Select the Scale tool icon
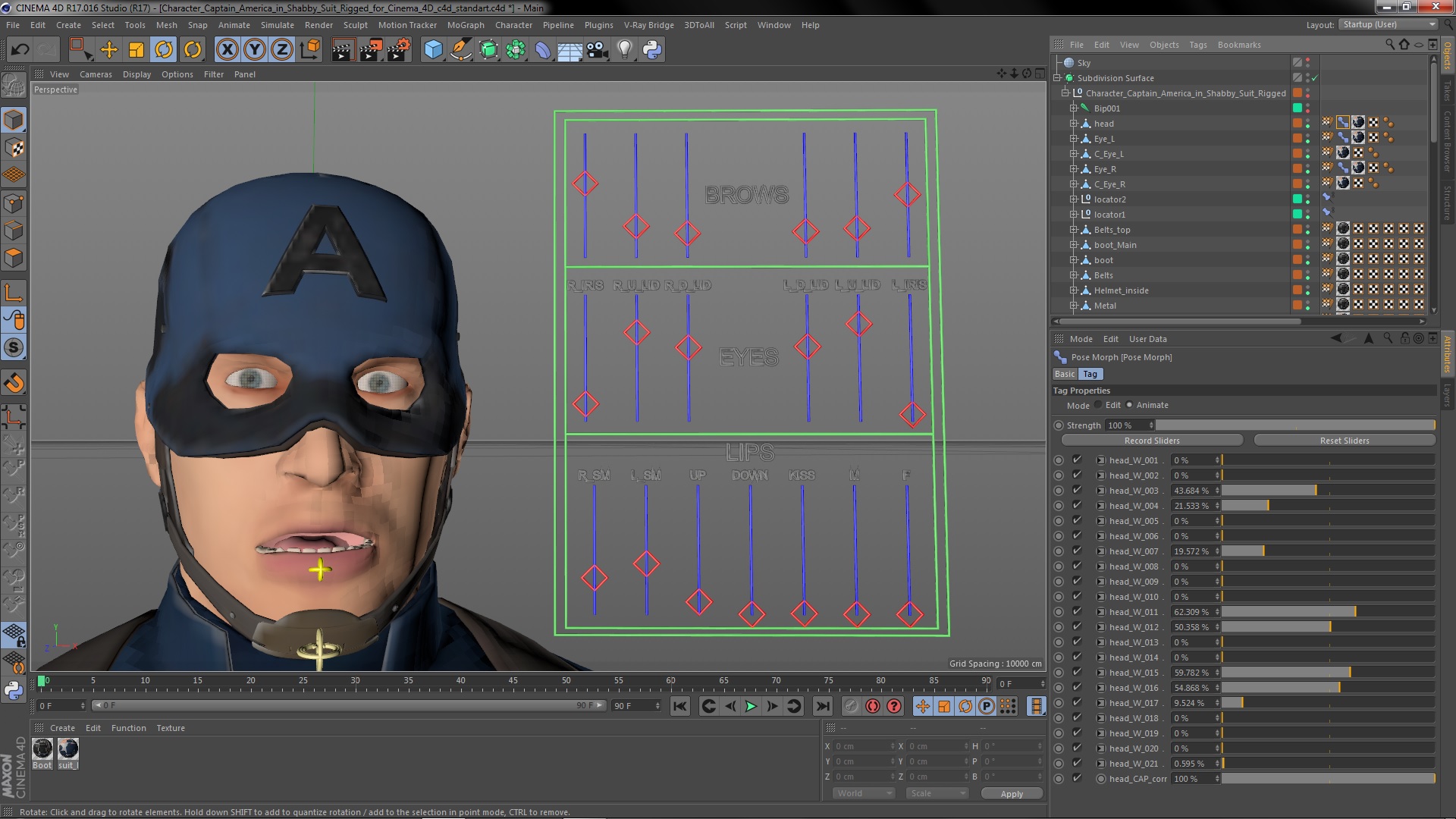Image resolution: width=1456 pixels, height=819 pixels. point(136,50)
